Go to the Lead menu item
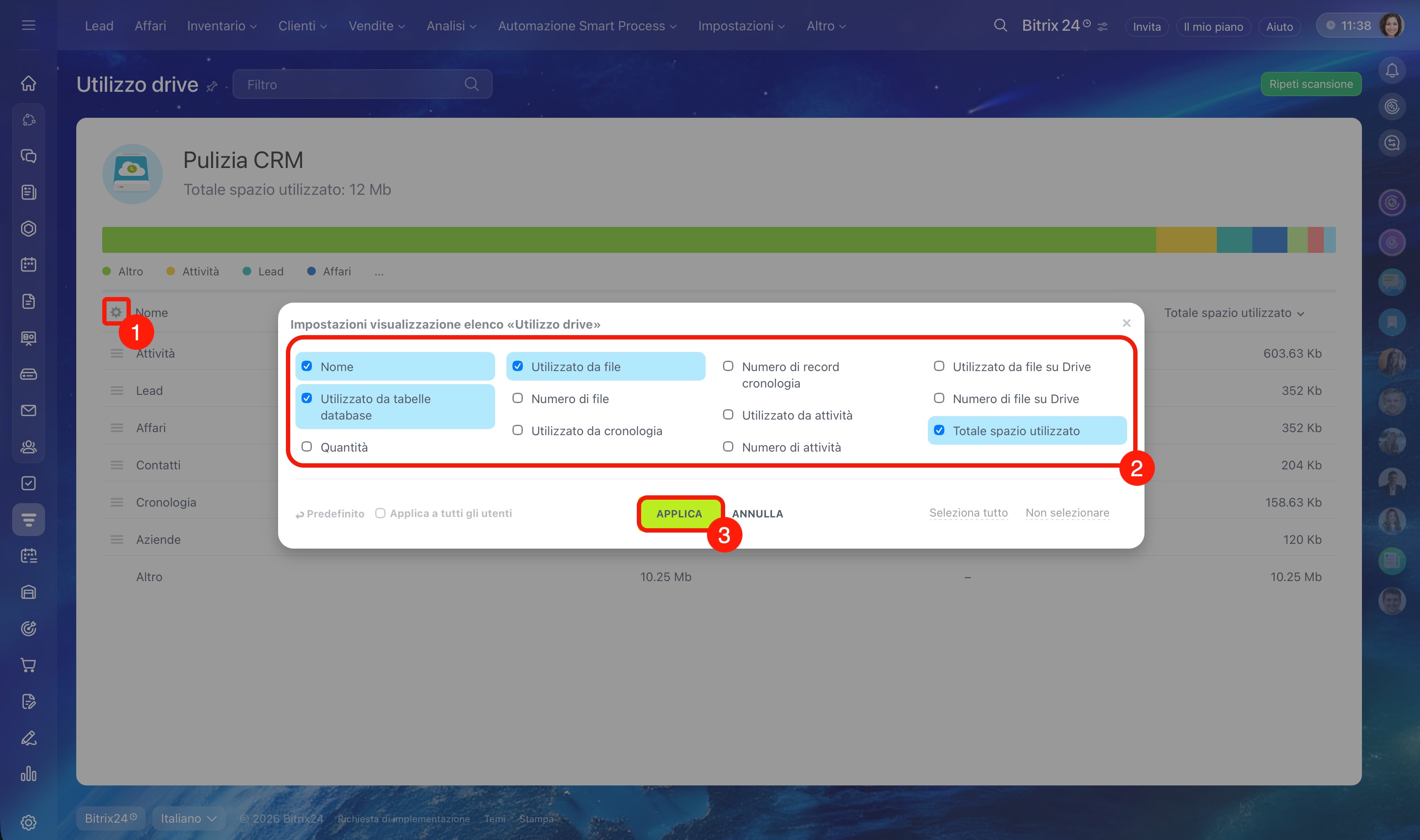The height and width of the screenshot is (840, 1420). [99, 26]
